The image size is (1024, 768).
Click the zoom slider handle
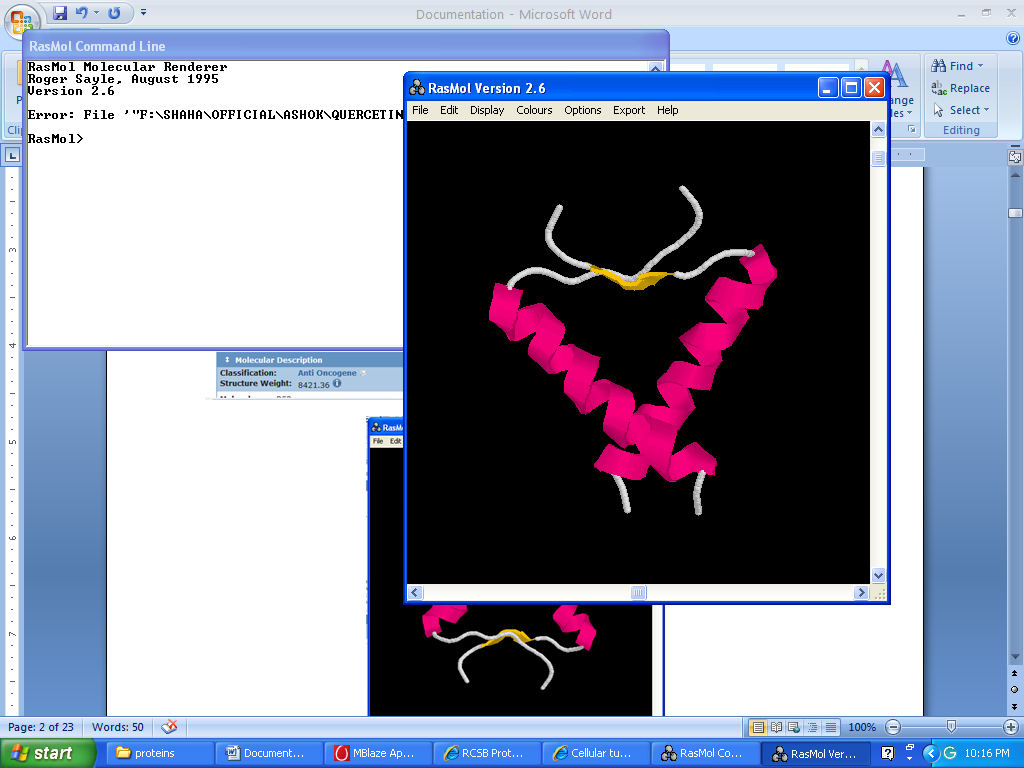point(951,727)
